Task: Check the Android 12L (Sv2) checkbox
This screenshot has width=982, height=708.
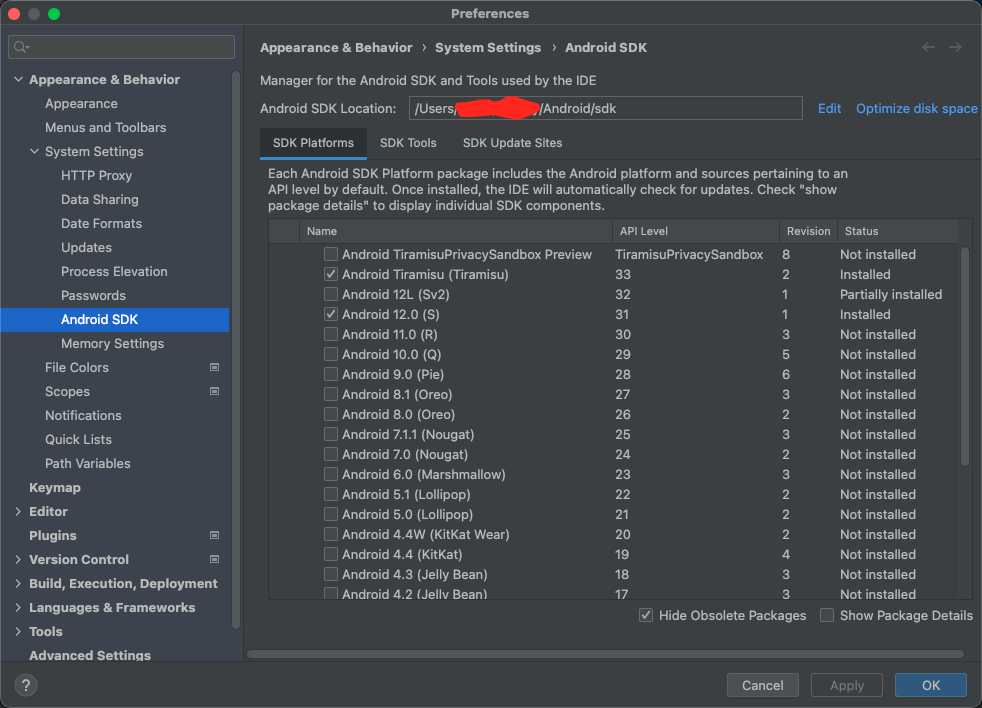Action: (331, 294)
